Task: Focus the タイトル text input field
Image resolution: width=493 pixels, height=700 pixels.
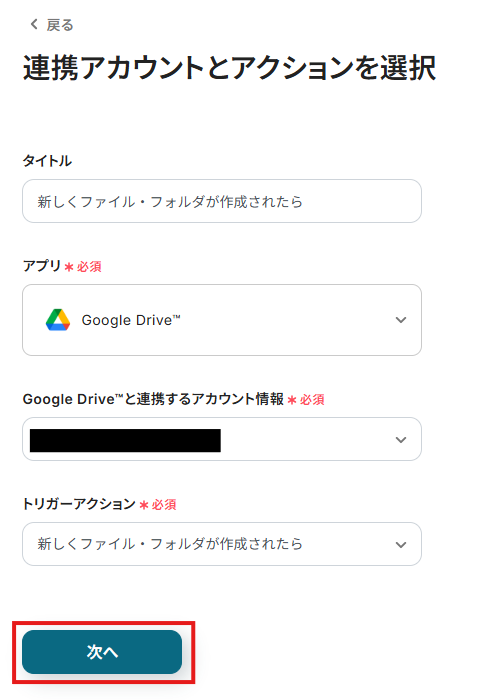Action: click(222, 201)
